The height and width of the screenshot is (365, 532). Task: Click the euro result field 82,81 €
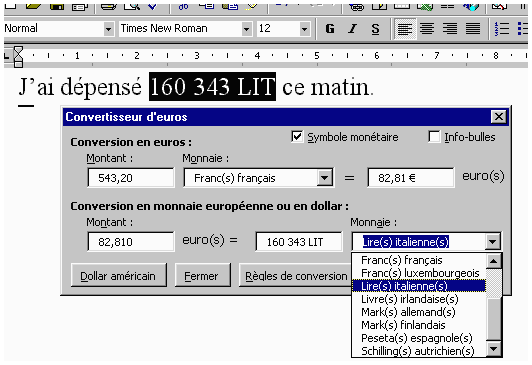coord(411,178)
